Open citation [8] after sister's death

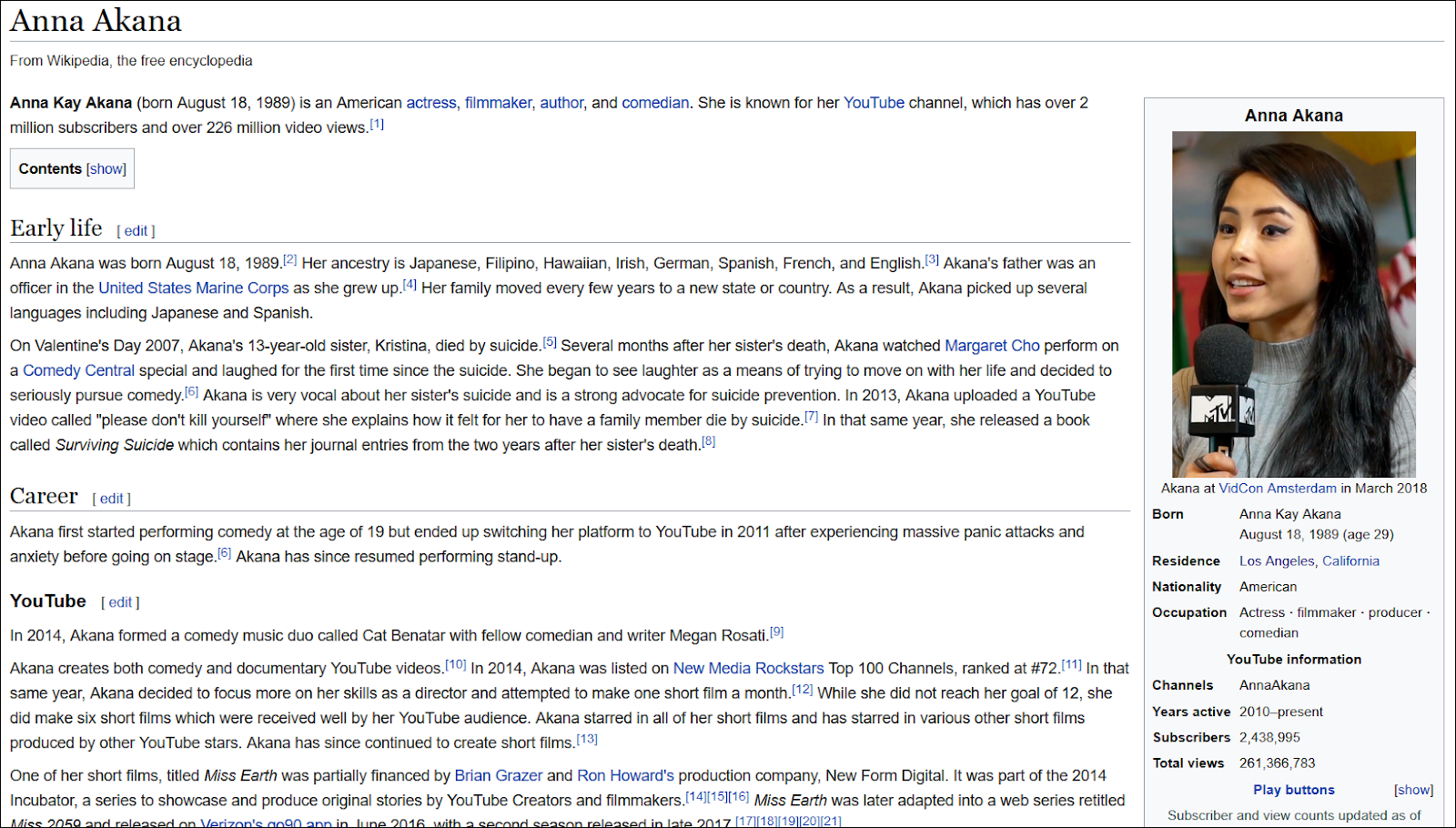(x=708, y=441)
